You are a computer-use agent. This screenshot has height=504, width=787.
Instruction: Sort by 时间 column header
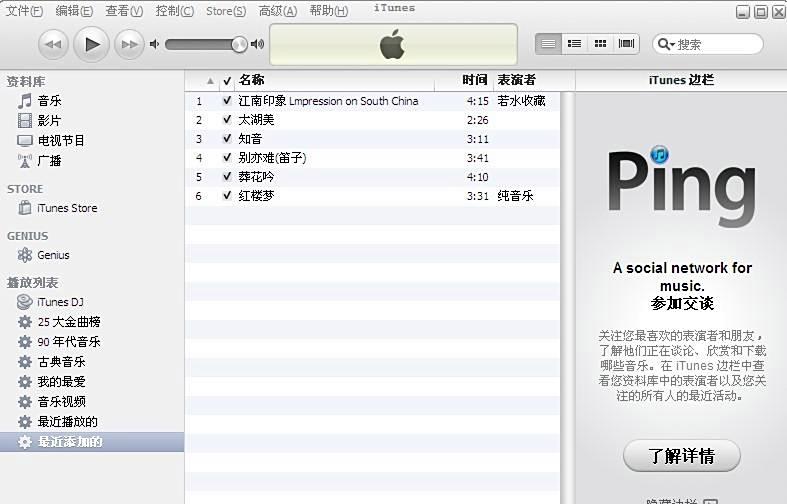(x=464, y=80)
